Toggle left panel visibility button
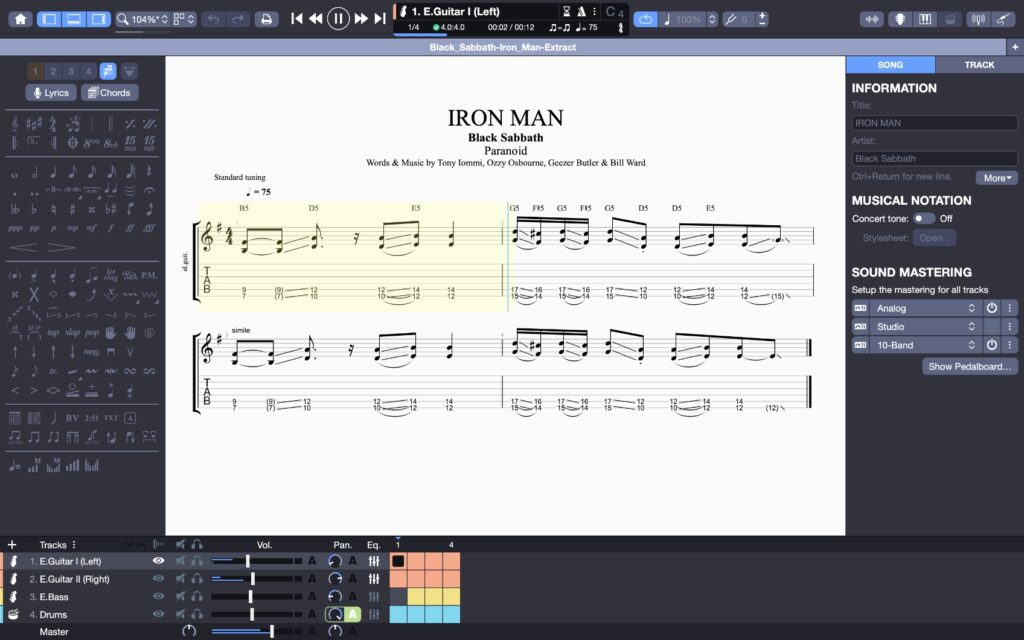The image size is (1024, 640). [49, 19]
